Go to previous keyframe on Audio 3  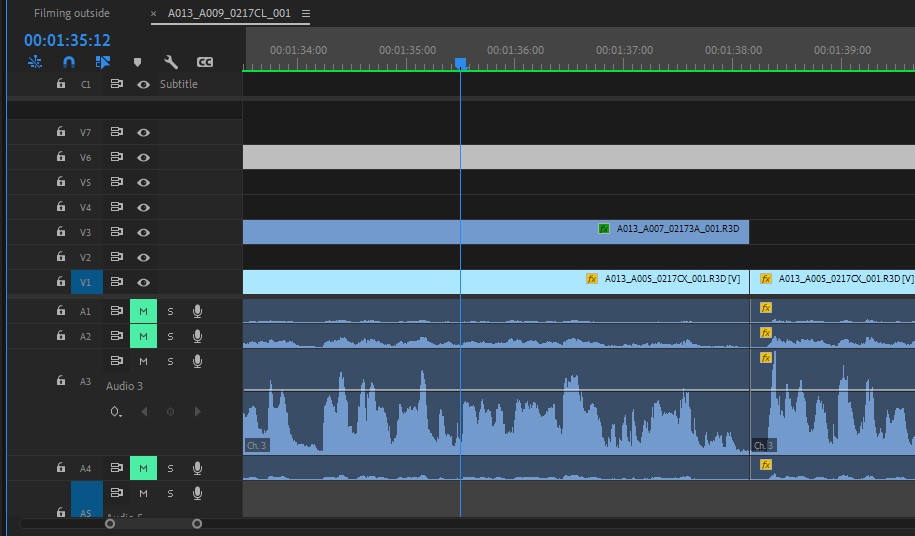coord(144,412)
